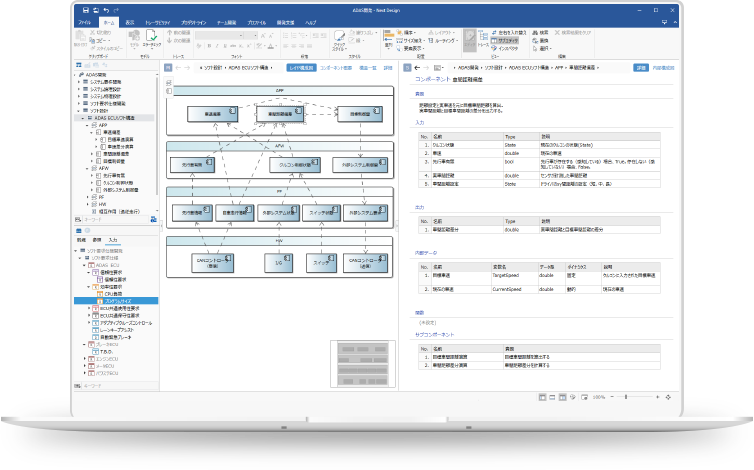Collapse the ribbon with the chevron

[675, 22]
